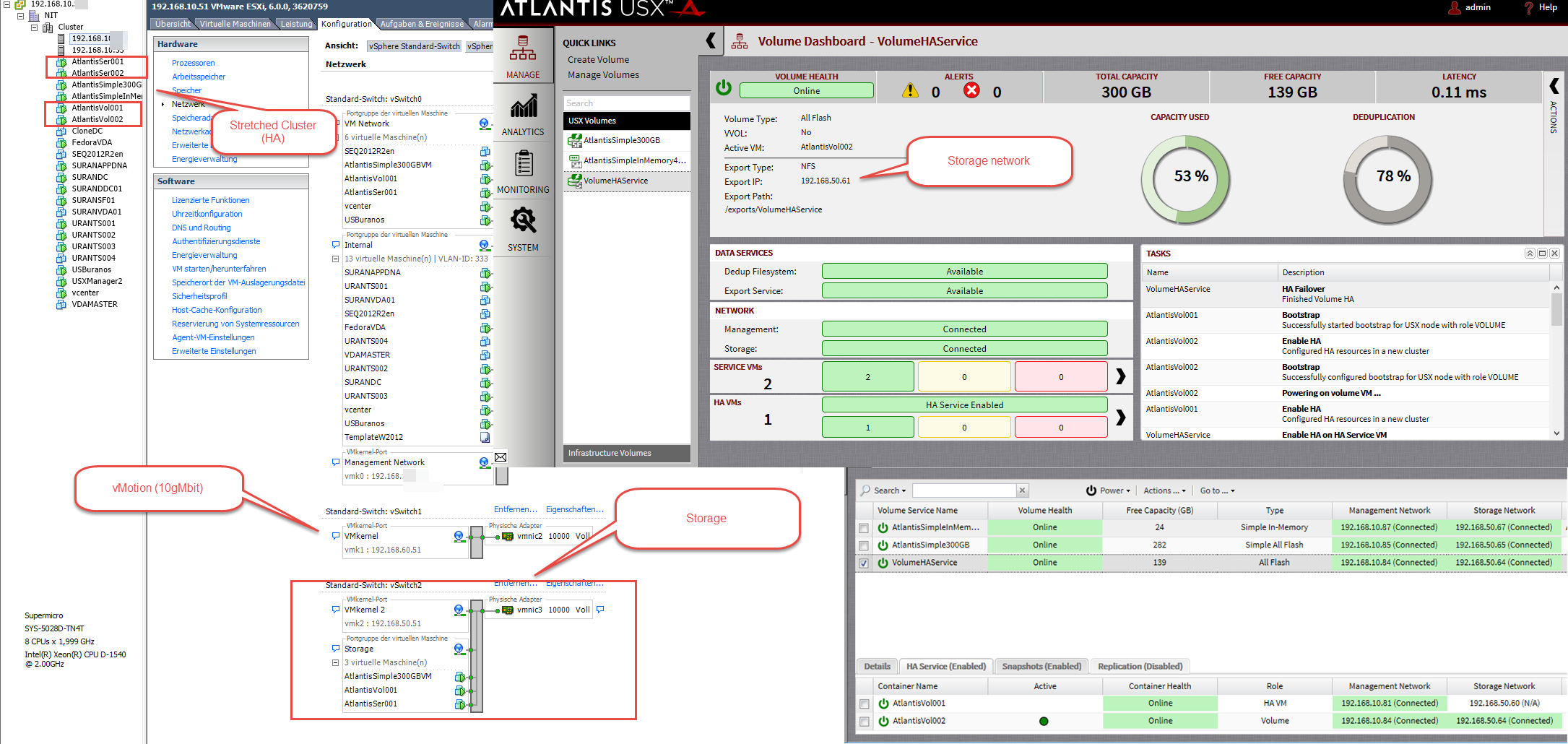The width and height of the screenshot is (1568, 744).
Task: Open Help via the question mark icon
Action: (1528, 7)
